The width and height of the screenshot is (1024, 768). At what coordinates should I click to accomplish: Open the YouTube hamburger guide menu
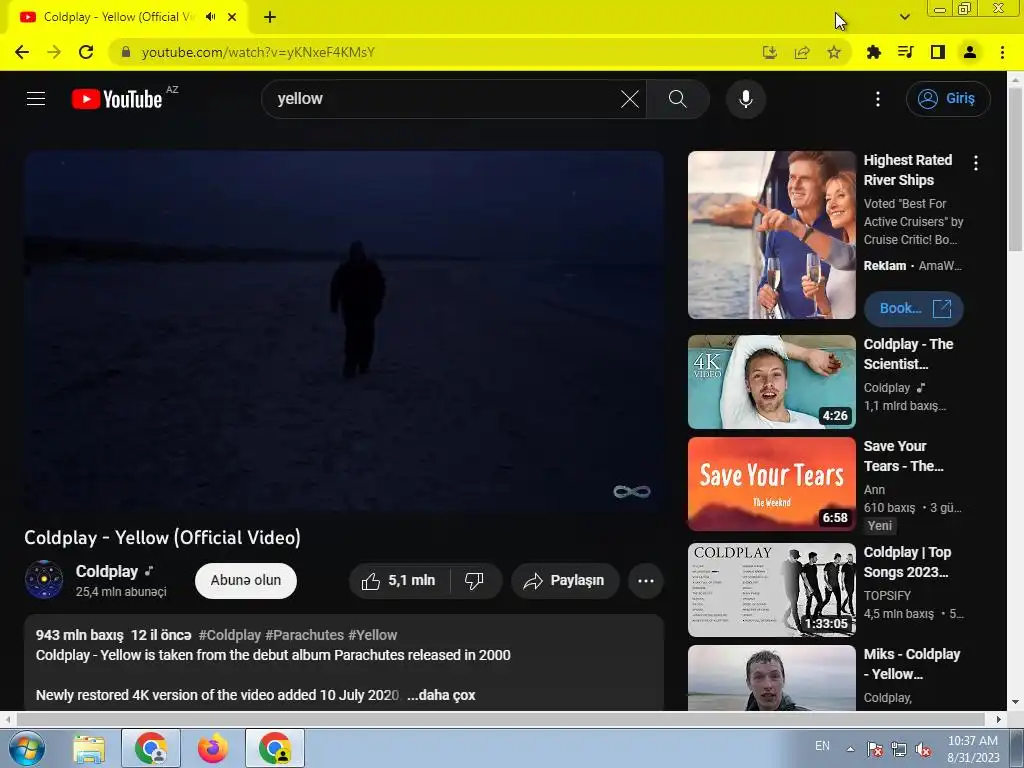point(36,99)
